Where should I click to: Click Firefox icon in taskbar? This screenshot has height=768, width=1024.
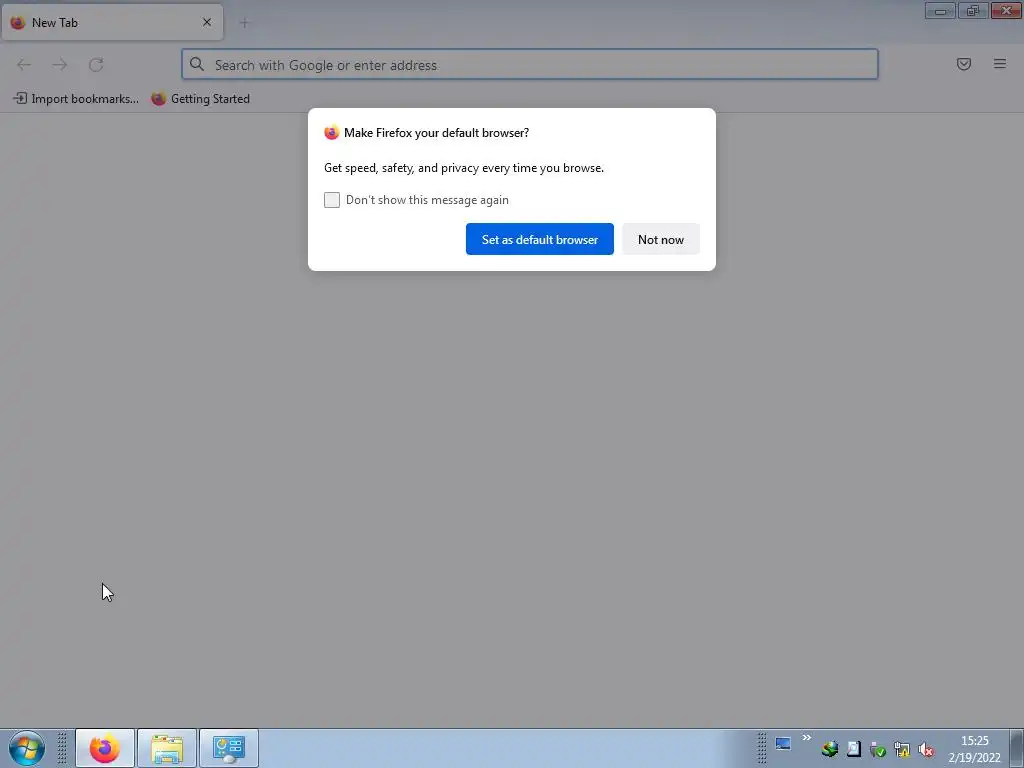pos(105,748)
